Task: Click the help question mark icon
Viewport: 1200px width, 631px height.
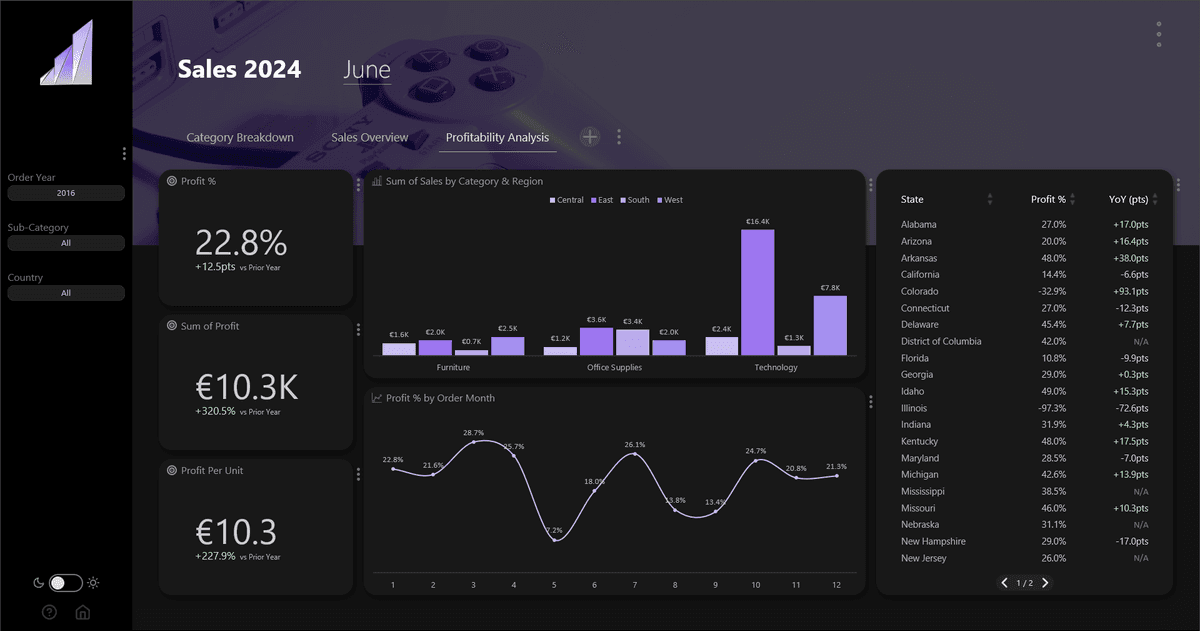Action: [49, 612]
